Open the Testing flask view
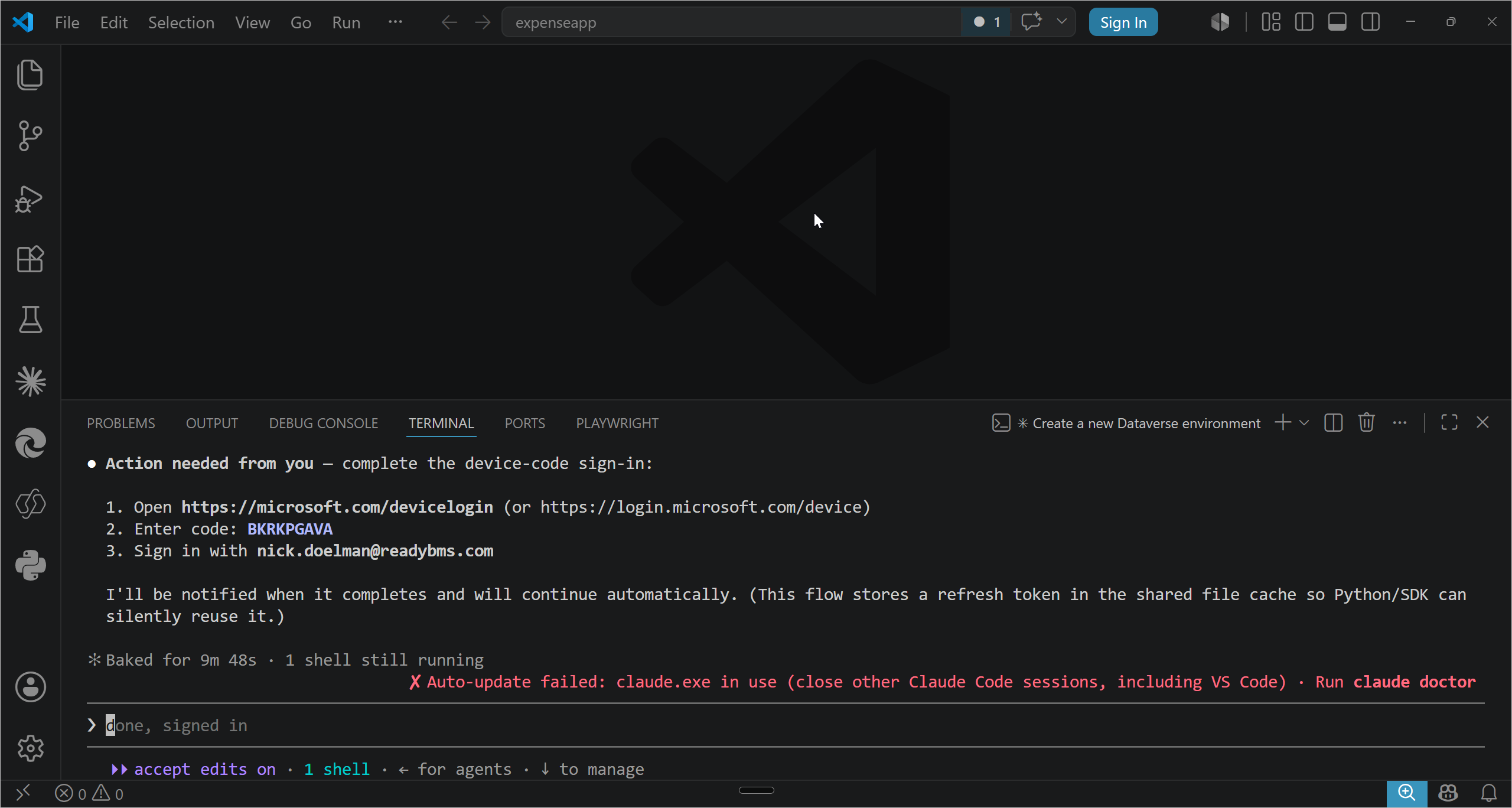The height and width of the screenshot is (808, 1512). point(30,320)
